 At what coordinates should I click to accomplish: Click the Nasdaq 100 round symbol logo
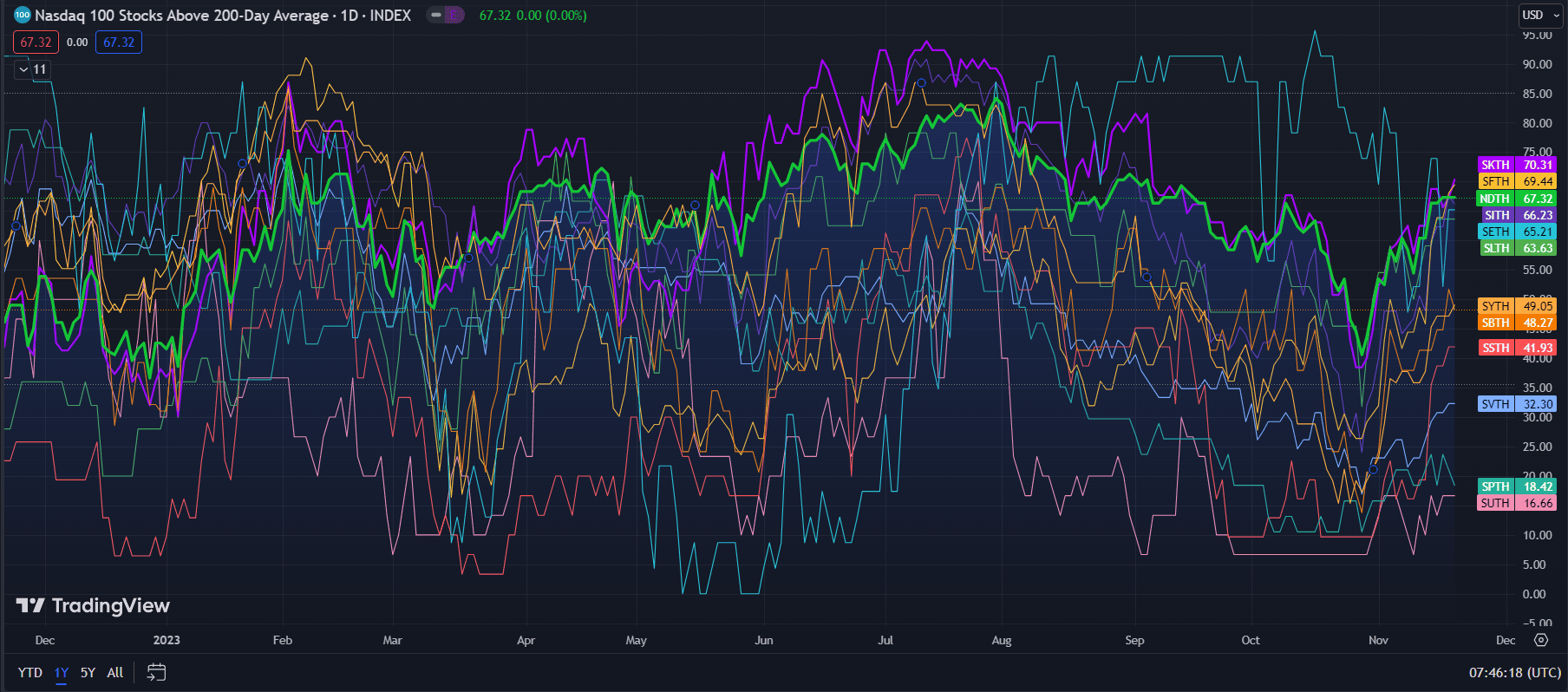pyautogui.click(x=23, y=15)
